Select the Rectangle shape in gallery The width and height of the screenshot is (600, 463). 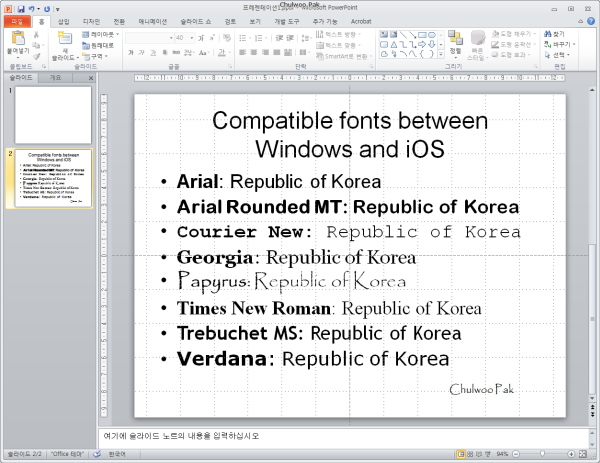pos(422,35)
